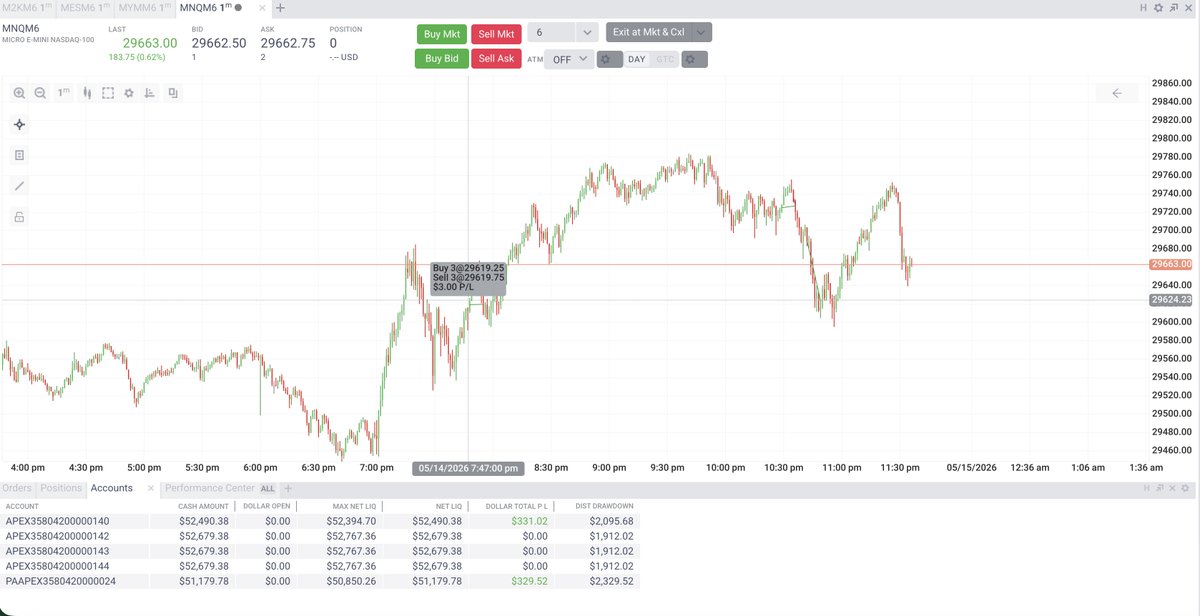Open order duration settings gear next to GTC
Image resolution: width=1200 pixels, height=616 pixels.
[x=695, y=59]
